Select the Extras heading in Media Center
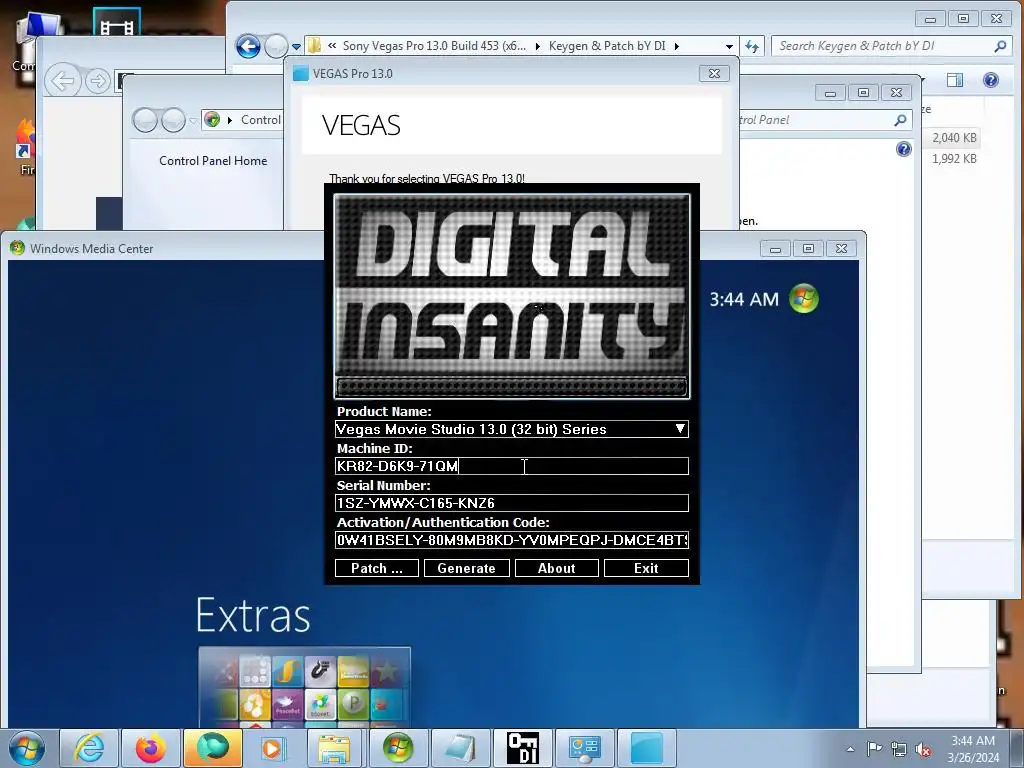 point(253,615)
